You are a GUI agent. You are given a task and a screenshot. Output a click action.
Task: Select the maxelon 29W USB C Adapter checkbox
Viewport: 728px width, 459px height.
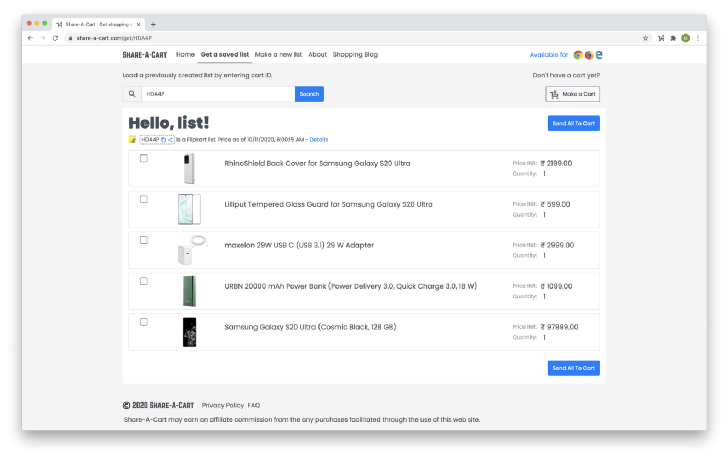pos(143,240)
